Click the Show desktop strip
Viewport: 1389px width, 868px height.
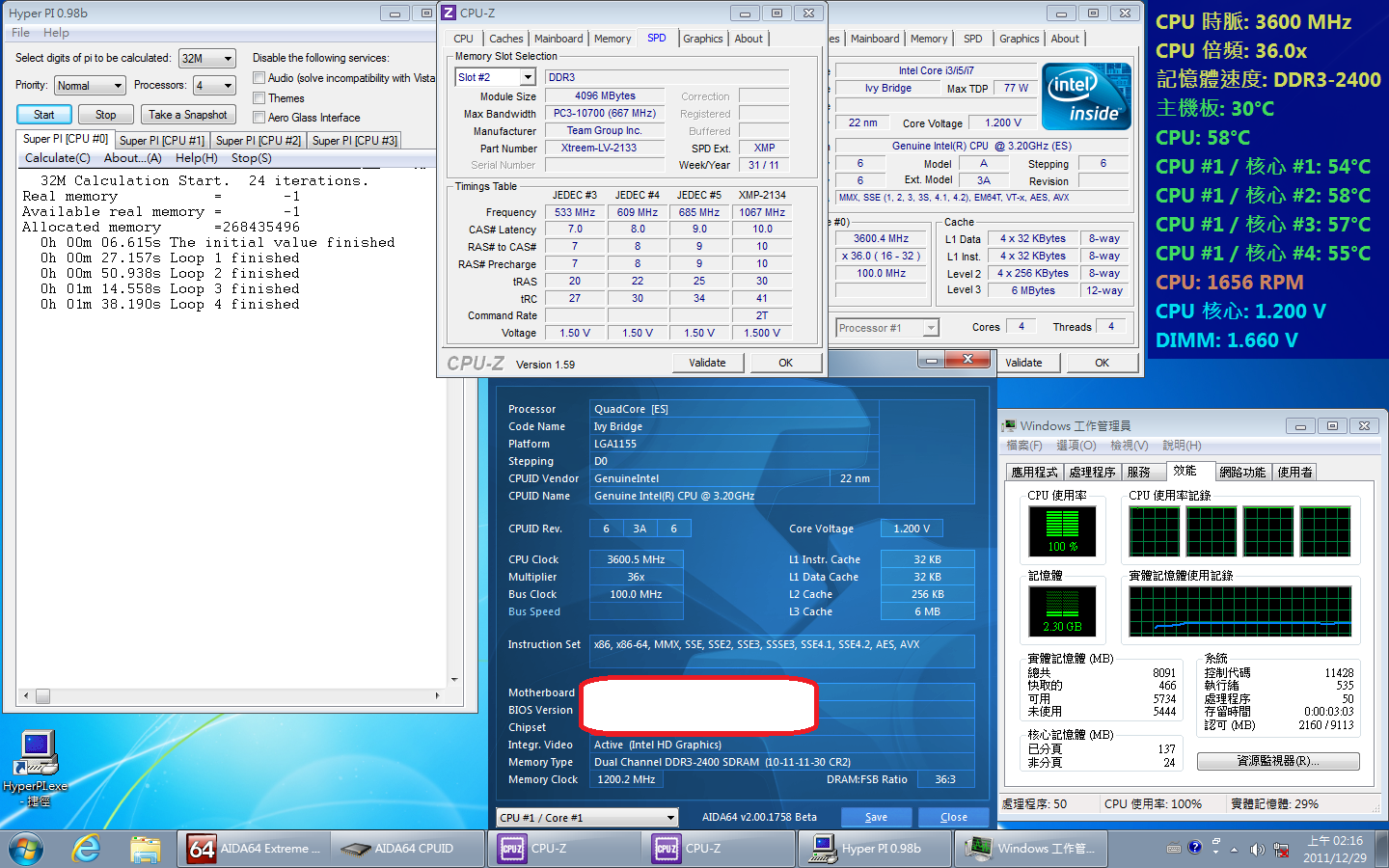(1383, 849)
